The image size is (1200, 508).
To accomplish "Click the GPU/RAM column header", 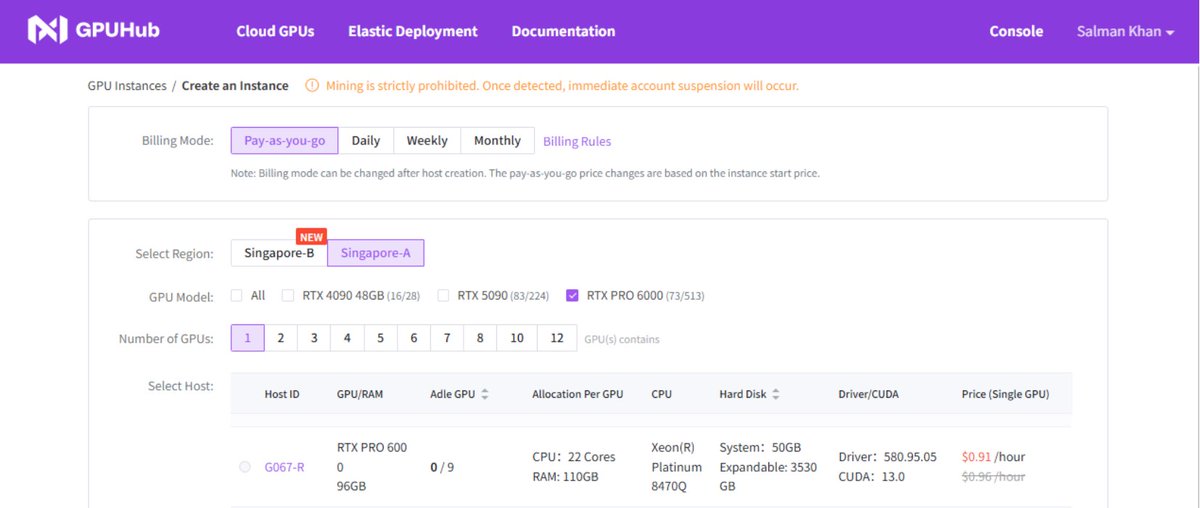I will [360, 394].
